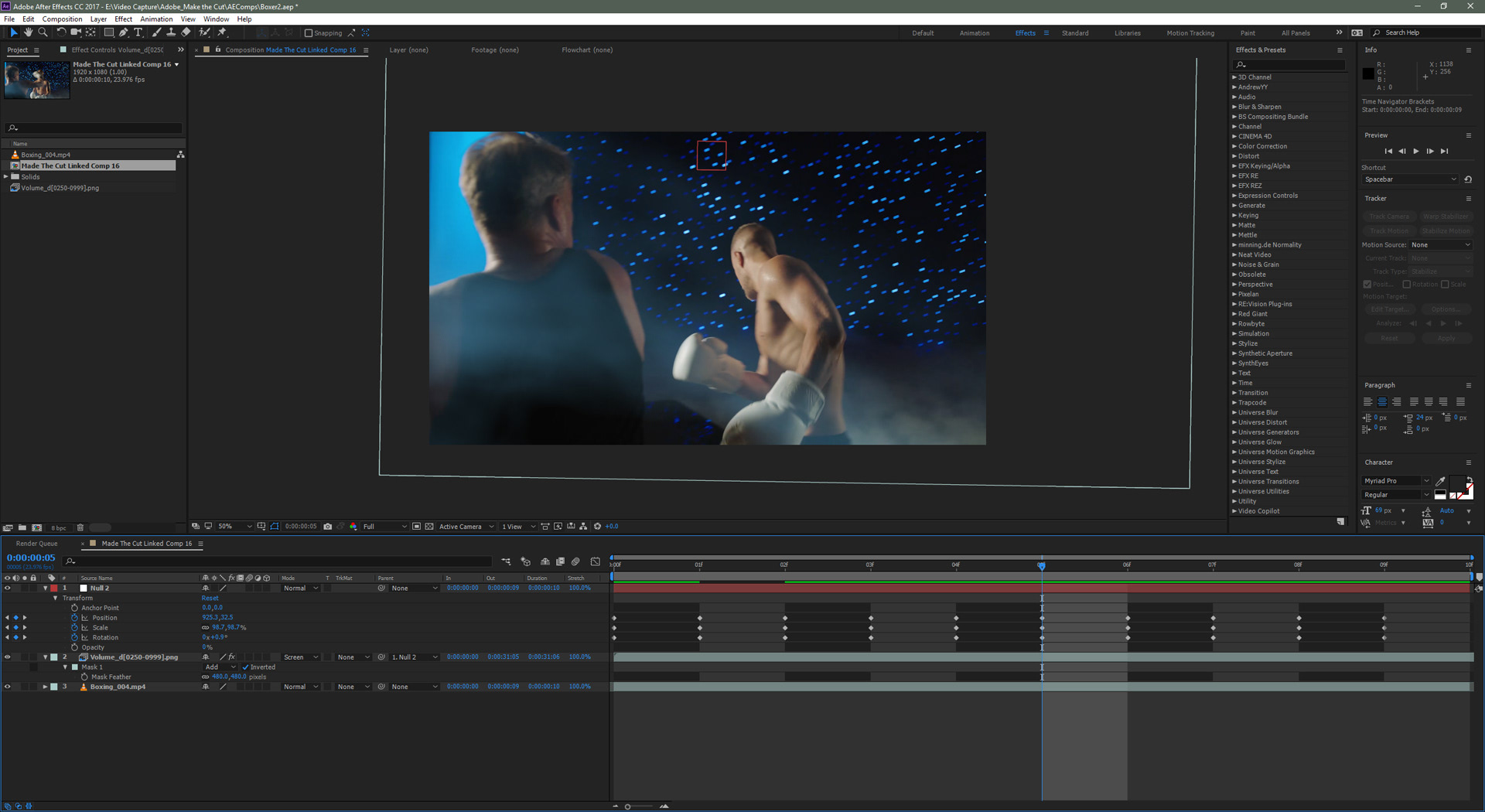
Task: Select the Horizontal Type tool
Action: pyautogui.click(x=138, y=32)
